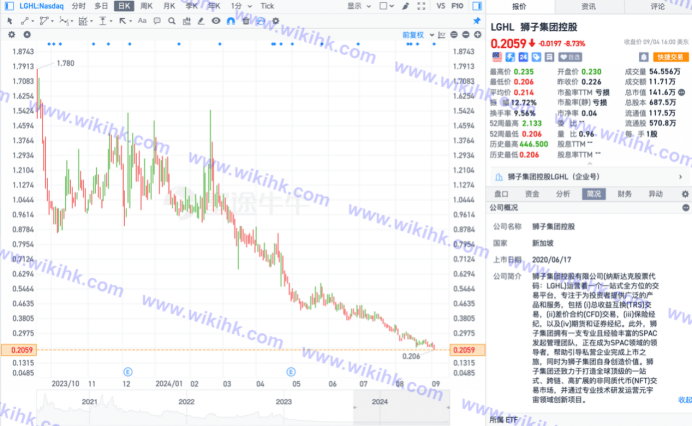Select the wave pattern drawing tool
Screen dimensions: 692x426
pos(64,21)
